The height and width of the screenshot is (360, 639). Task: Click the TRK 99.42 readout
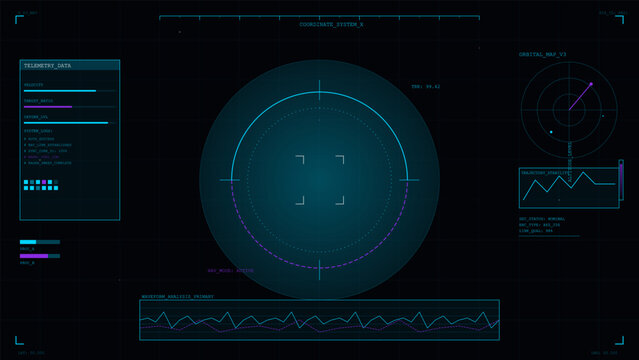coord(425,86)
